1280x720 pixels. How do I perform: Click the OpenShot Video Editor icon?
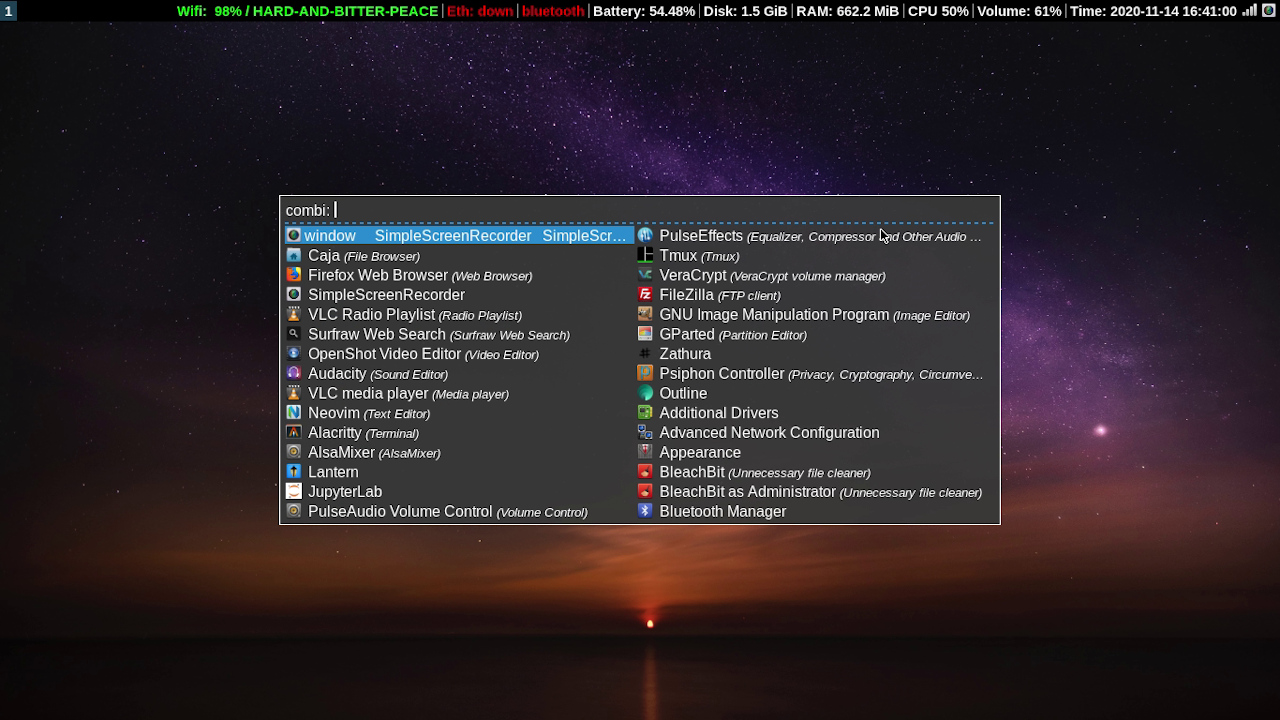(x=293, y=353)
